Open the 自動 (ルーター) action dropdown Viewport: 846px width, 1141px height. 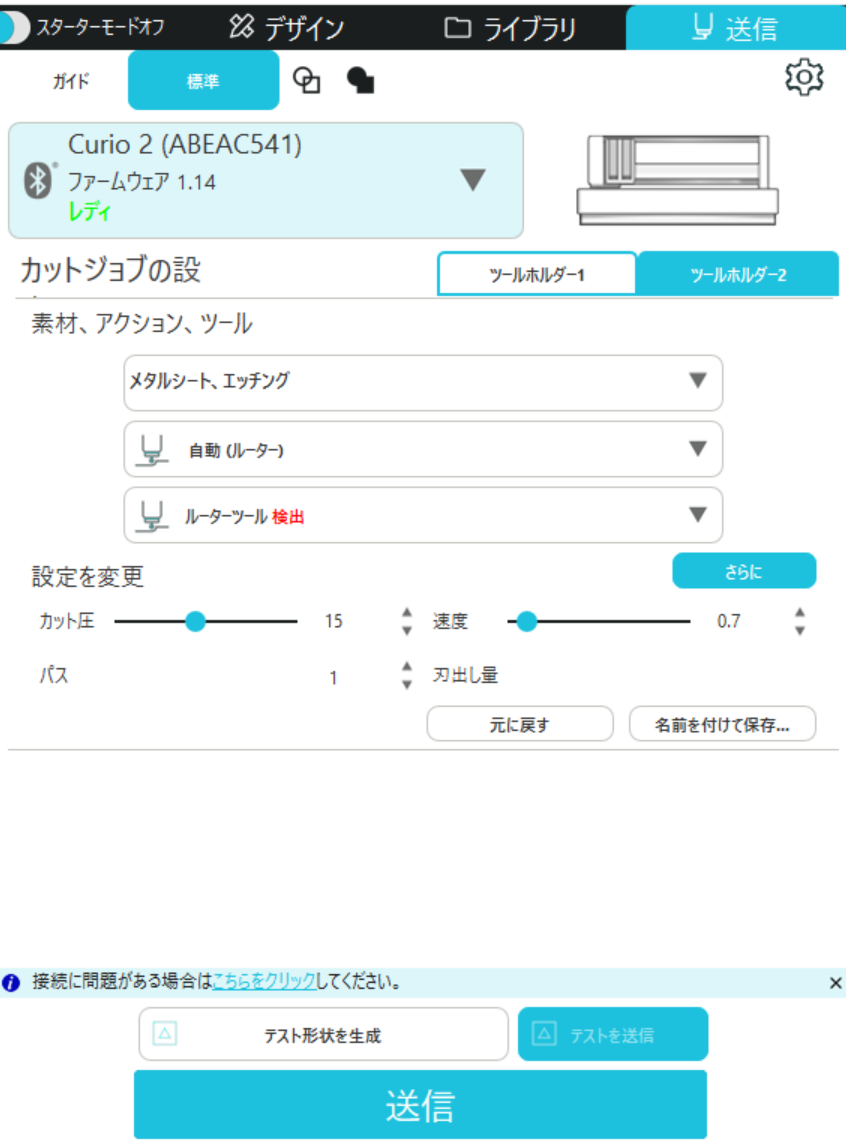[x=423, y=449]
